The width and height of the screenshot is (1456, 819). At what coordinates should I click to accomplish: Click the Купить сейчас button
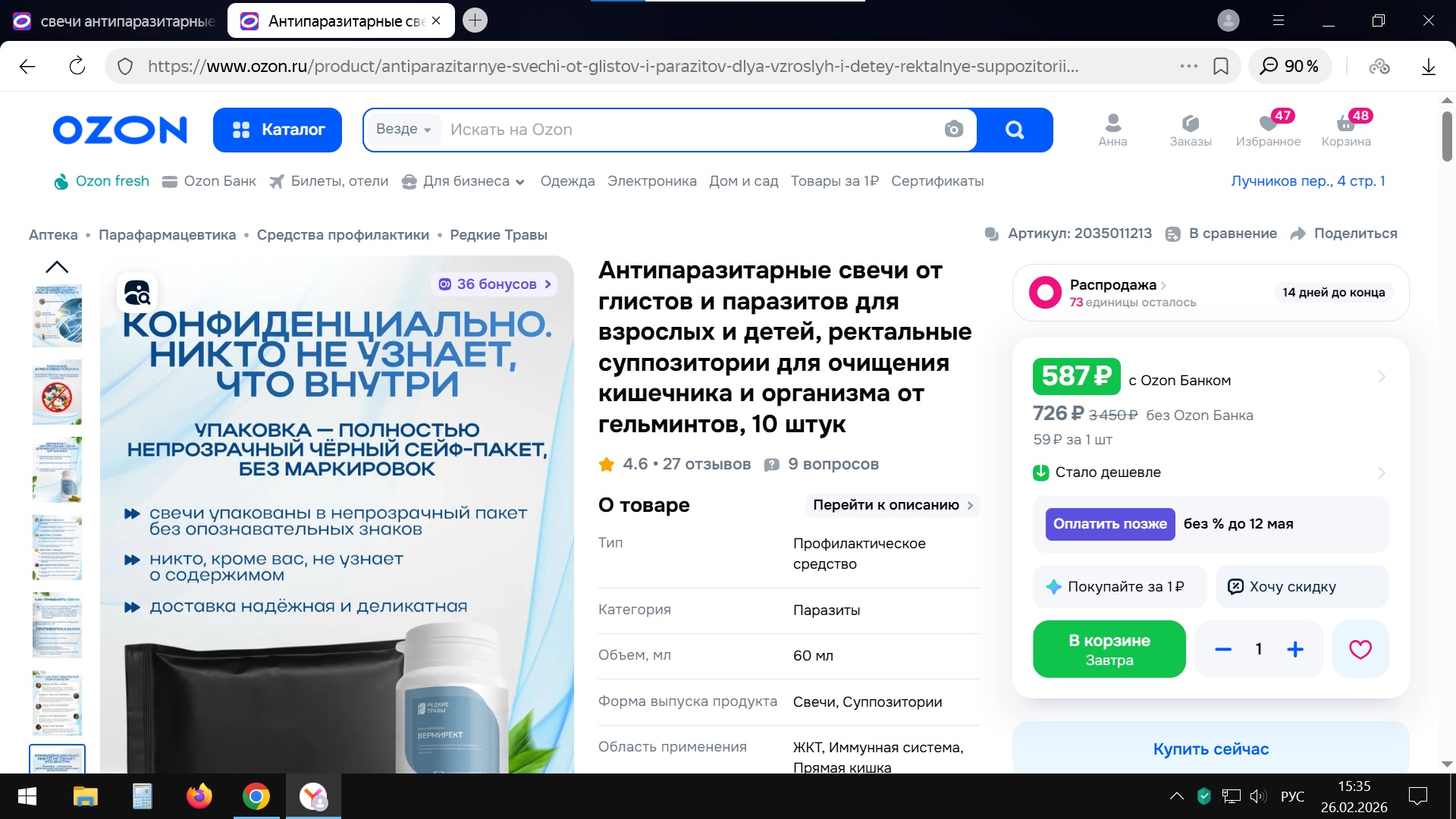click(1210, 748)
